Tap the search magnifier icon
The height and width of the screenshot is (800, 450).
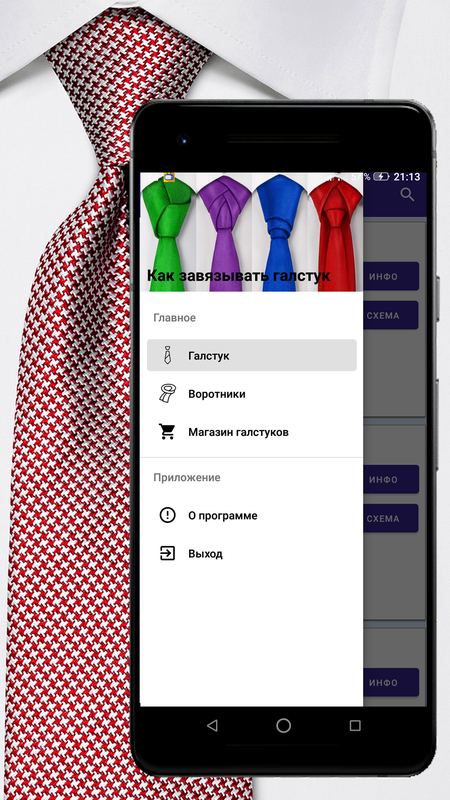click(x=407, y=194)
